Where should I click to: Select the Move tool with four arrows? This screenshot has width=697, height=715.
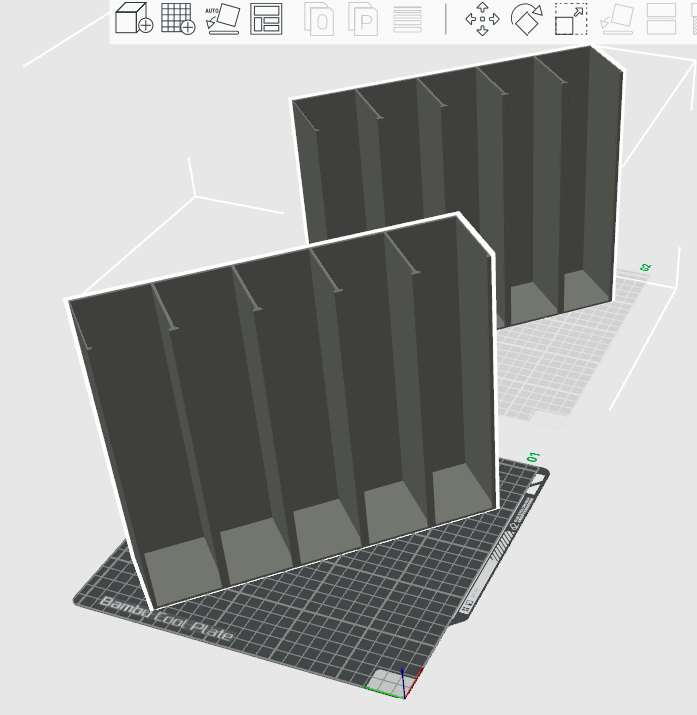click(482, 19)
